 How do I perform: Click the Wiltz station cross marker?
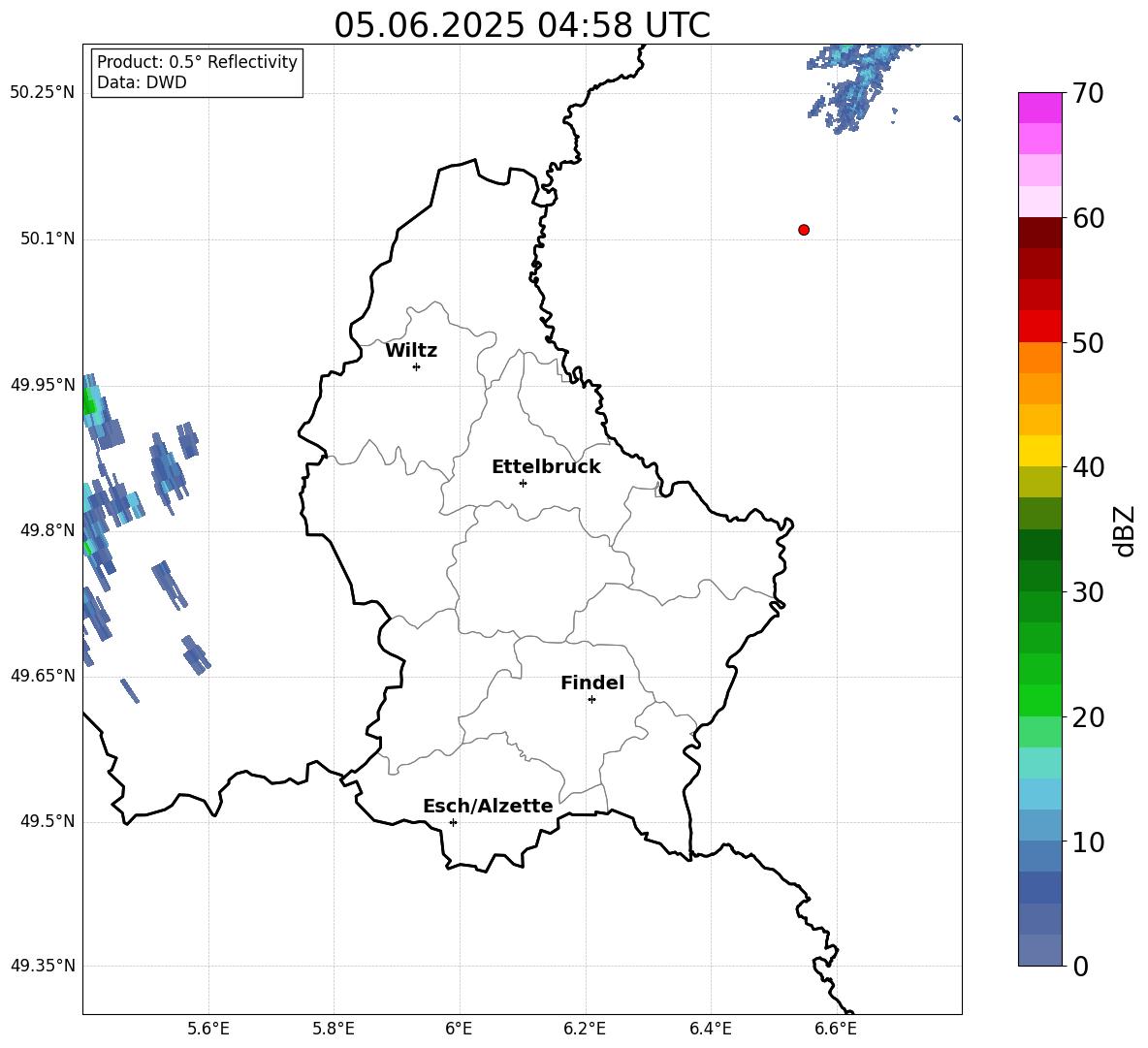[417, 366]
